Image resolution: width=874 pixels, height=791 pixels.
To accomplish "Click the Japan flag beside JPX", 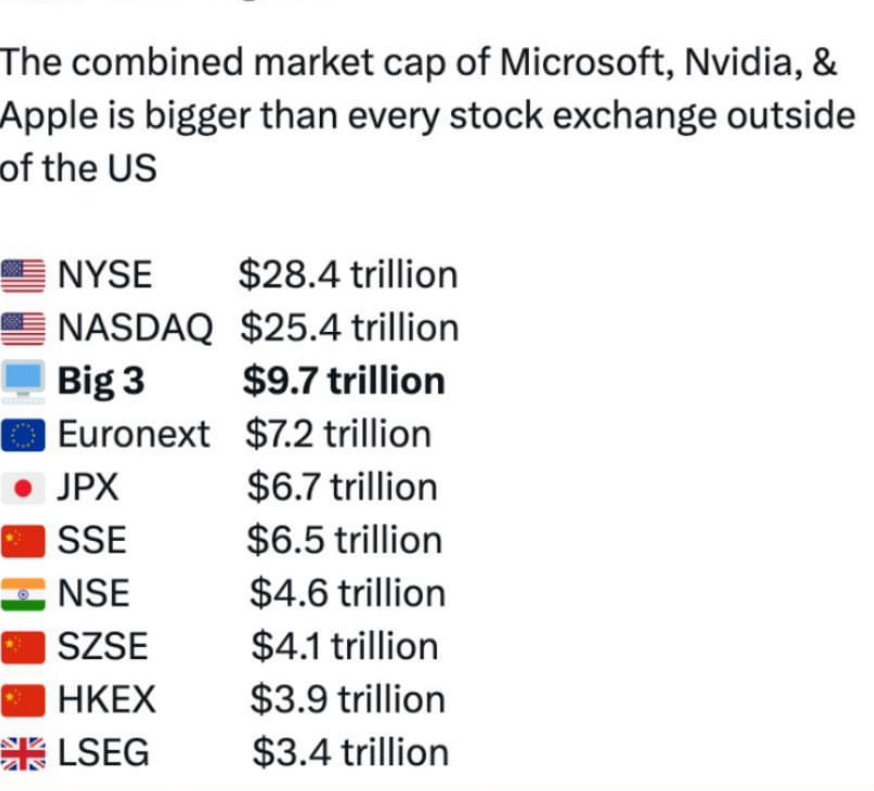I will [x=24, y=488].
